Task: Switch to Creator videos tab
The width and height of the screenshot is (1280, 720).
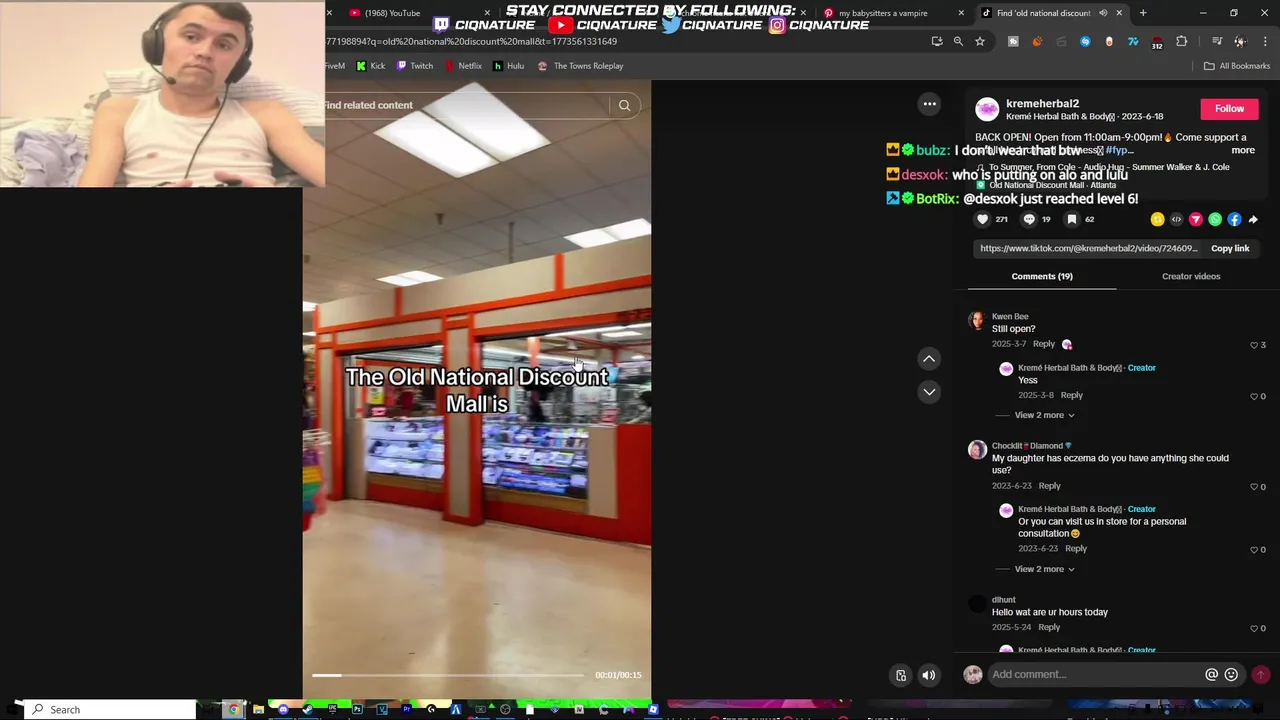Action: [1191, 276]
